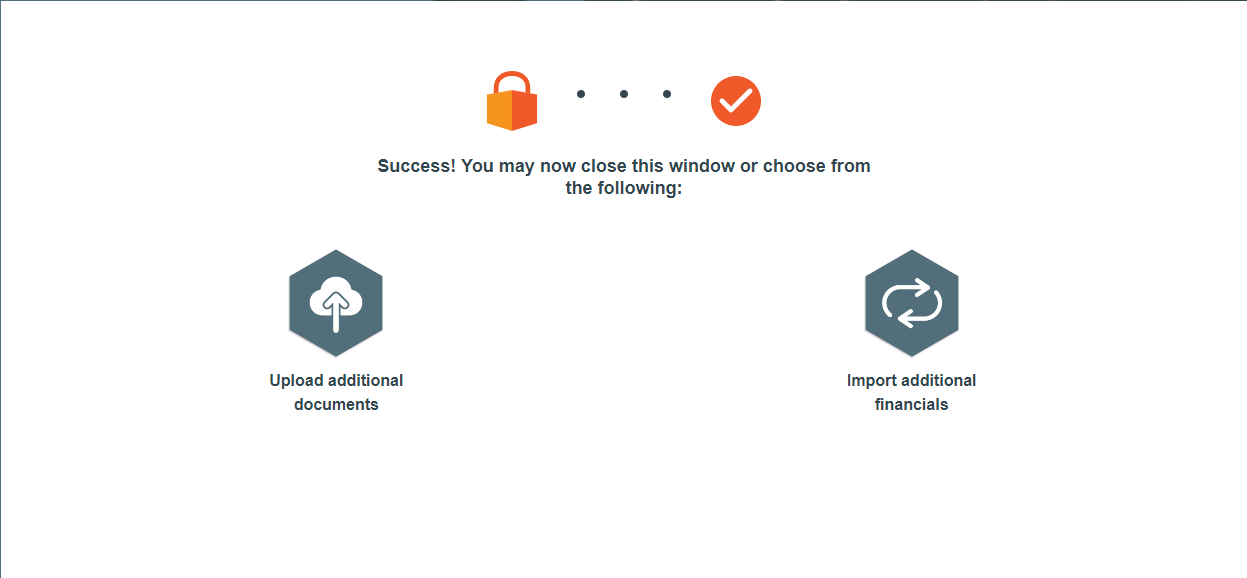Click the import loop arrows hexagon icon
Viewport: 1247px width, 578px height.
(x=911, y=303)
